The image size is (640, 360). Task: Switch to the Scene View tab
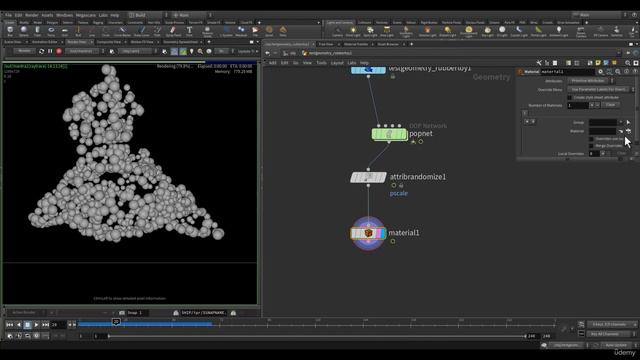(x=13, y=42)
